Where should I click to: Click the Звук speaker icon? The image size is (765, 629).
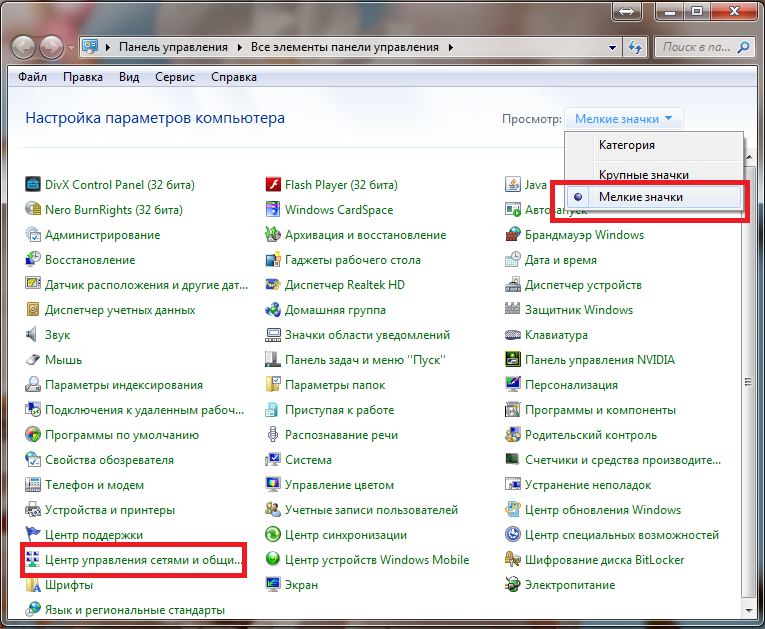click(x=33, y=335)
